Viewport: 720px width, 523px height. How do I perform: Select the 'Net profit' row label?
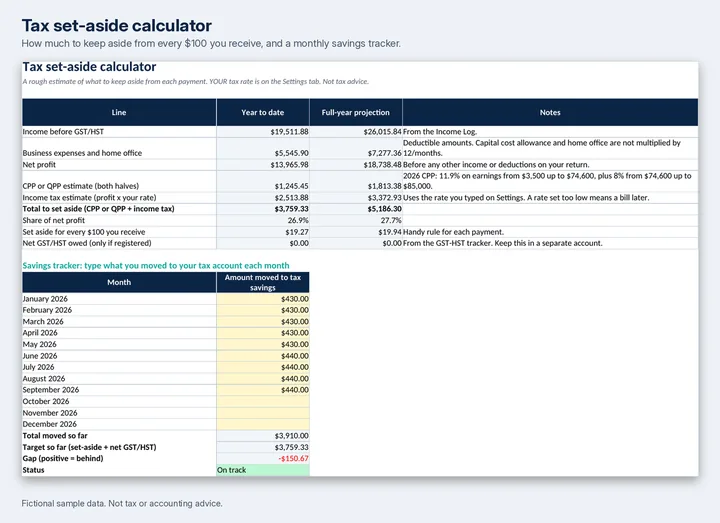(x=39, y=164)
